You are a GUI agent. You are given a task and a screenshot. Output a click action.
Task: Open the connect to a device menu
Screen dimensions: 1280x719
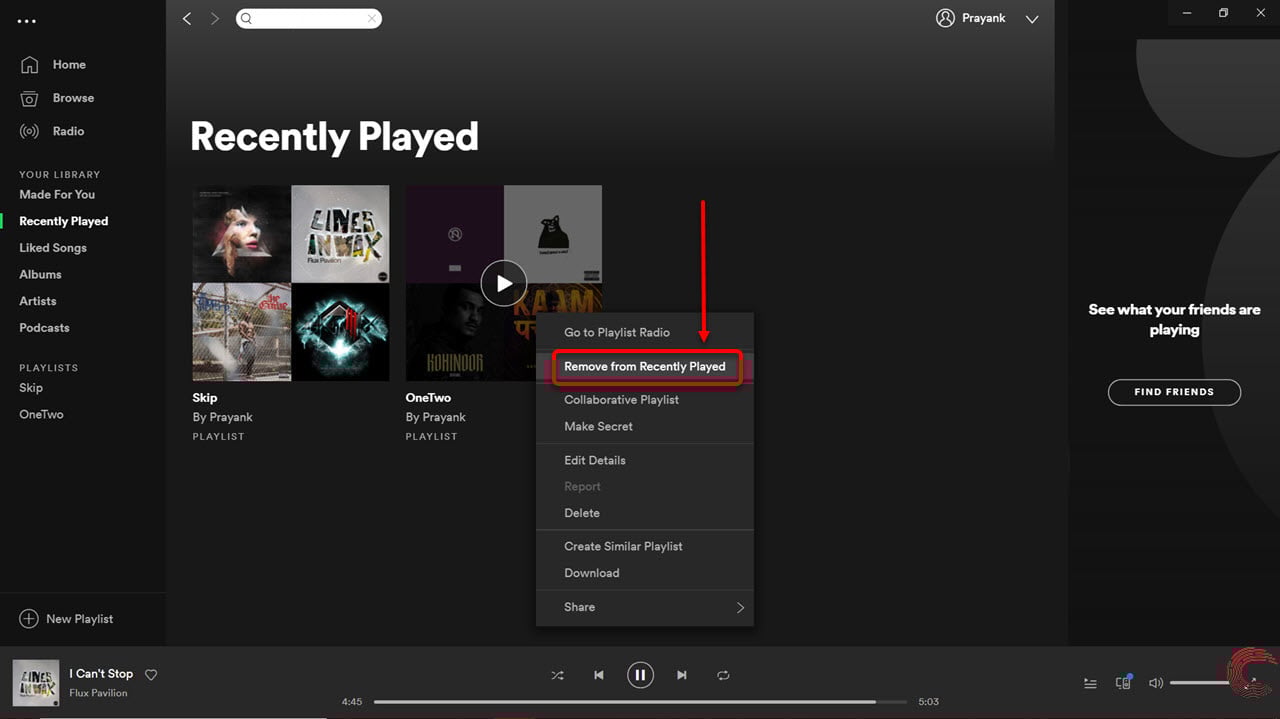pos(1123,682)
